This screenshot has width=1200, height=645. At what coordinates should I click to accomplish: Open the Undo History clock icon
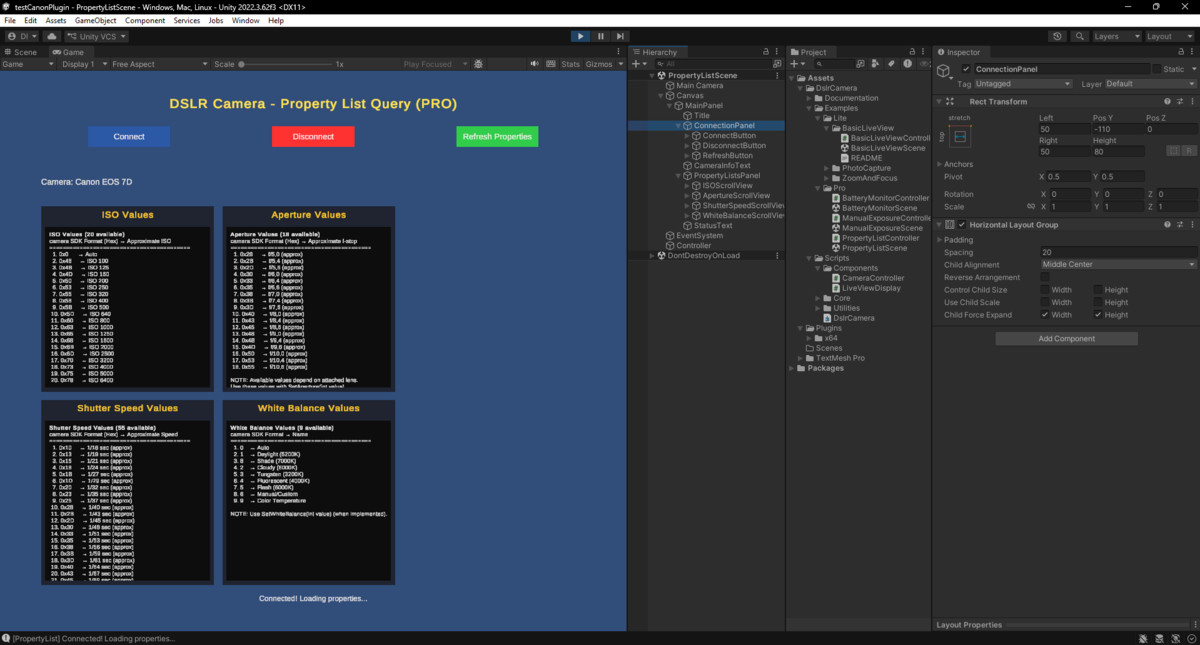[x=1058, y=36]
